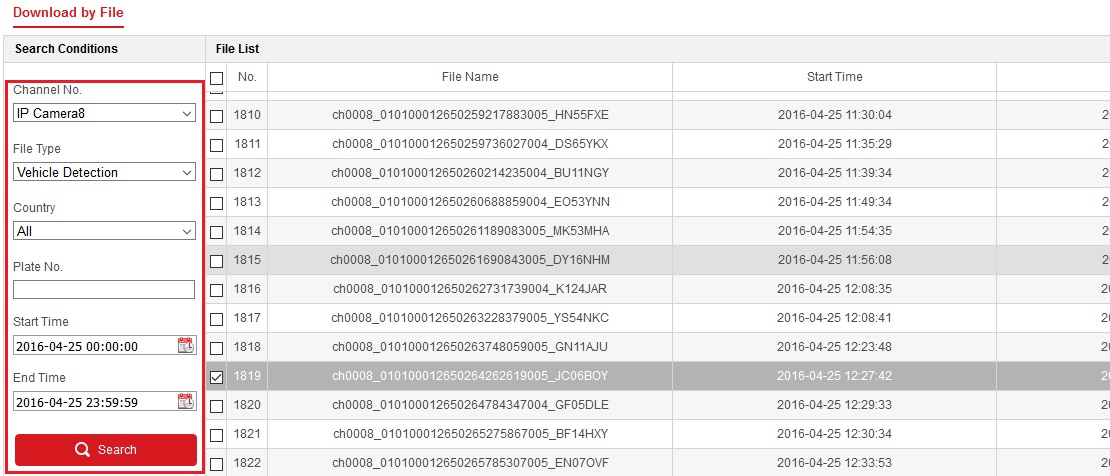Click the End Time text field
The image size is (1110, 476).
(93, 403)
